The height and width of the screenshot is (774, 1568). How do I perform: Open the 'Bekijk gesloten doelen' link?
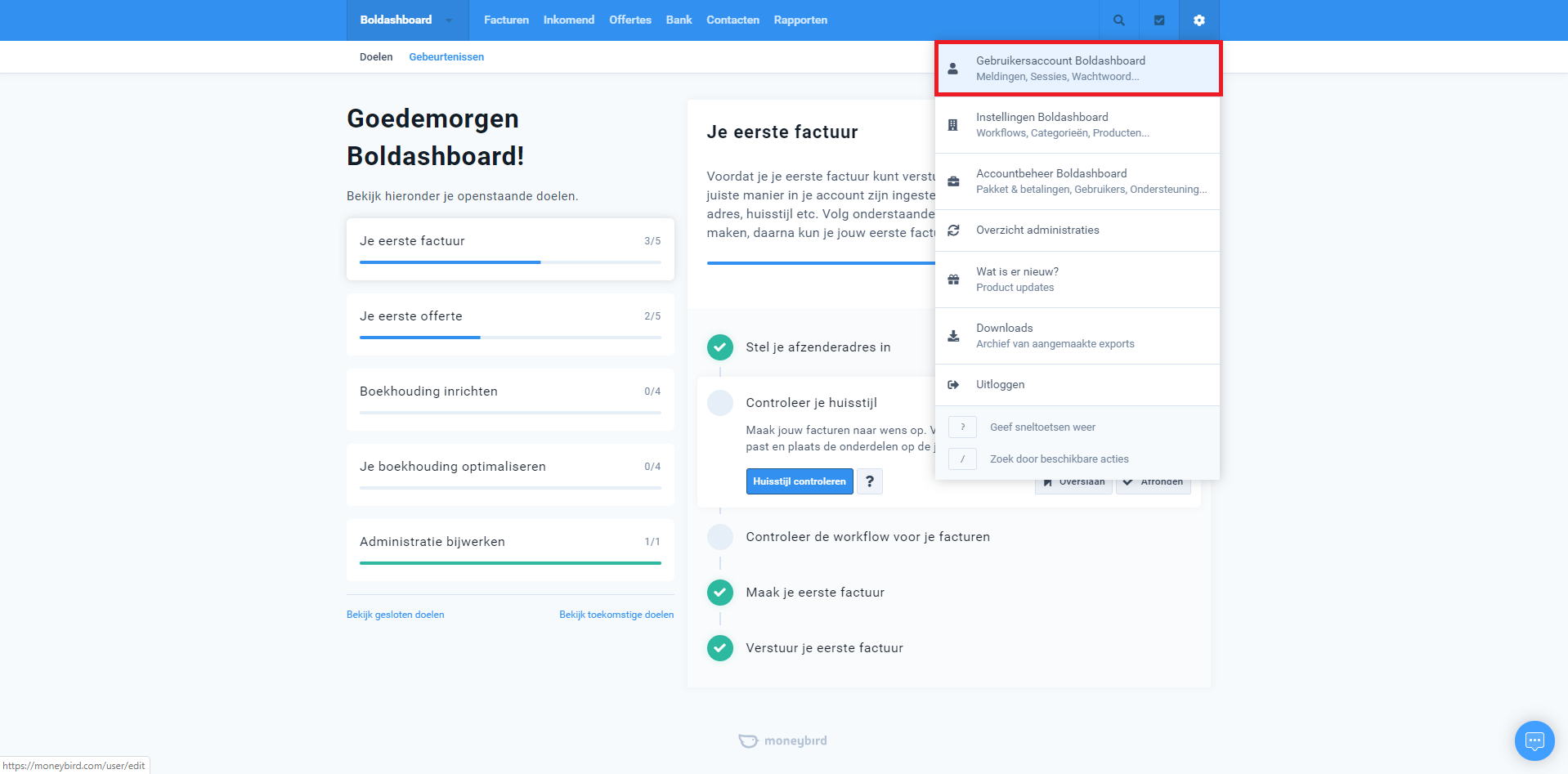click(395, 615)
